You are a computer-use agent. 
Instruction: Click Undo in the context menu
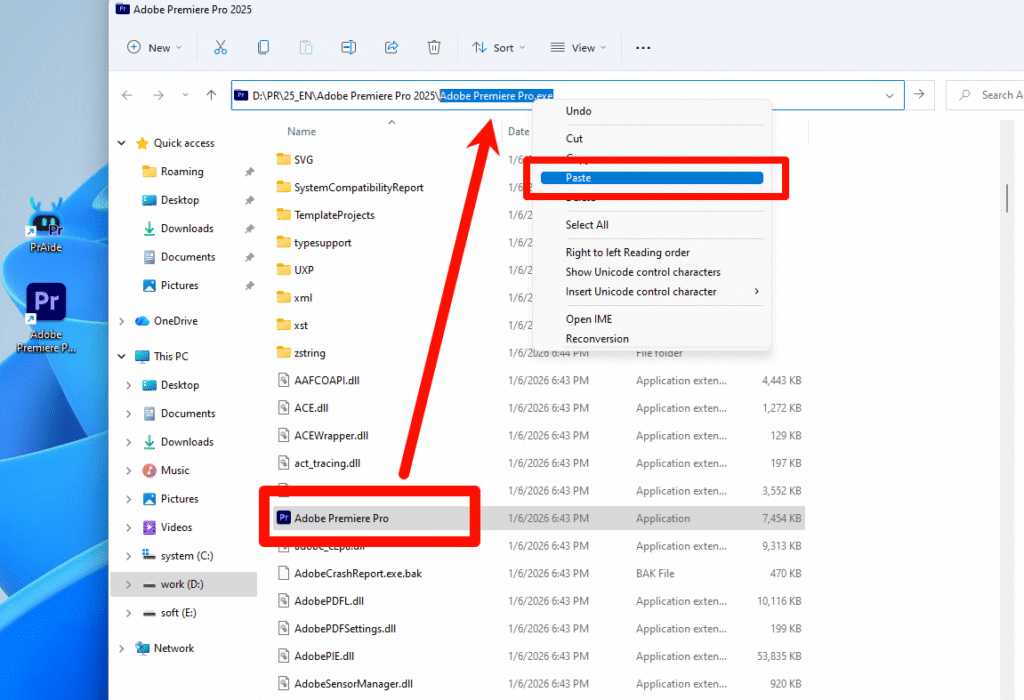pyautogui.click(x=579, y=111)
